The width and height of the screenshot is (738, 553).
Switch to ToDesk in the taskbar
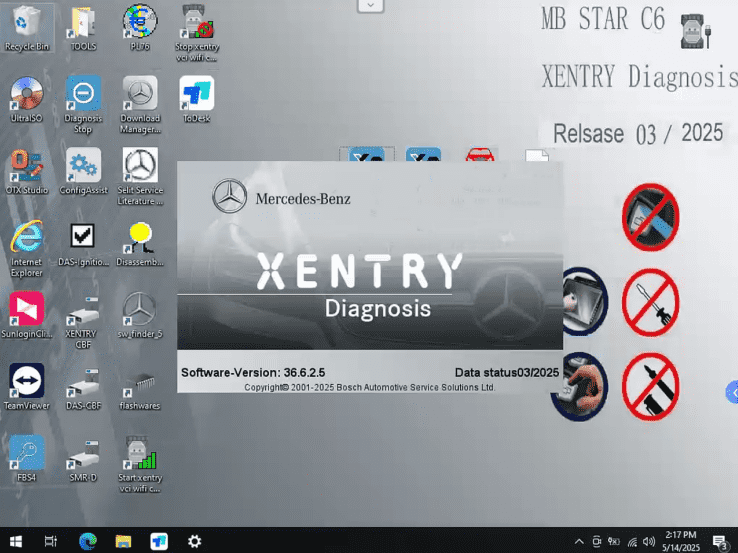point(159,541)
